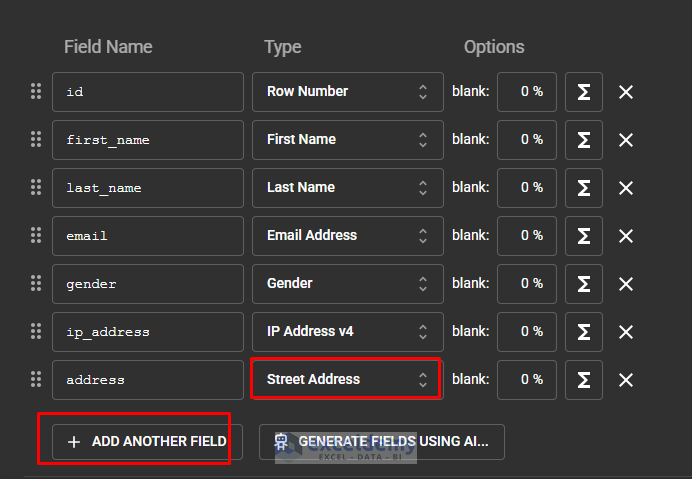The height and width of the screenshot is (479, 692).
Task: Open the Row Number type dropdown
Action: tap(347, 92)
